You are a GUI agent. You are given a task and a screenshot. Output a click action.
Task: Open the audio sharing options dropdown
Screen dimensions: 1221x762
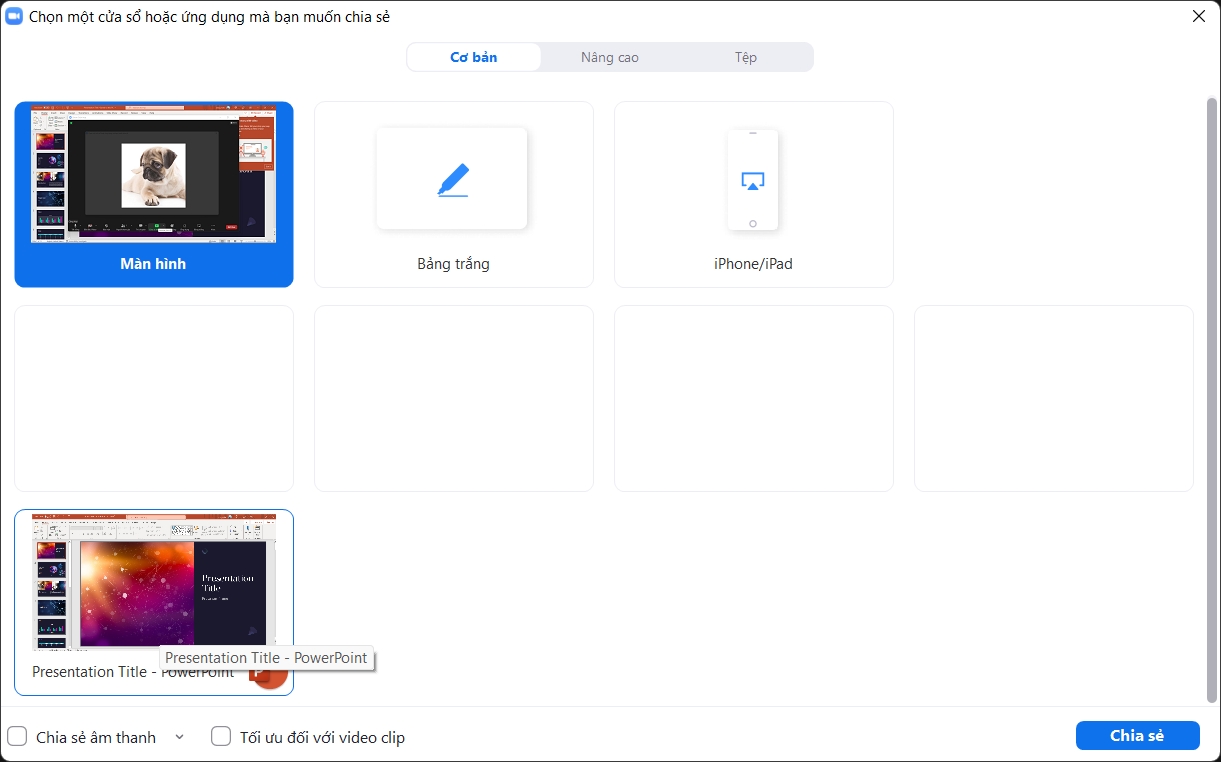[x=179, y=737]
